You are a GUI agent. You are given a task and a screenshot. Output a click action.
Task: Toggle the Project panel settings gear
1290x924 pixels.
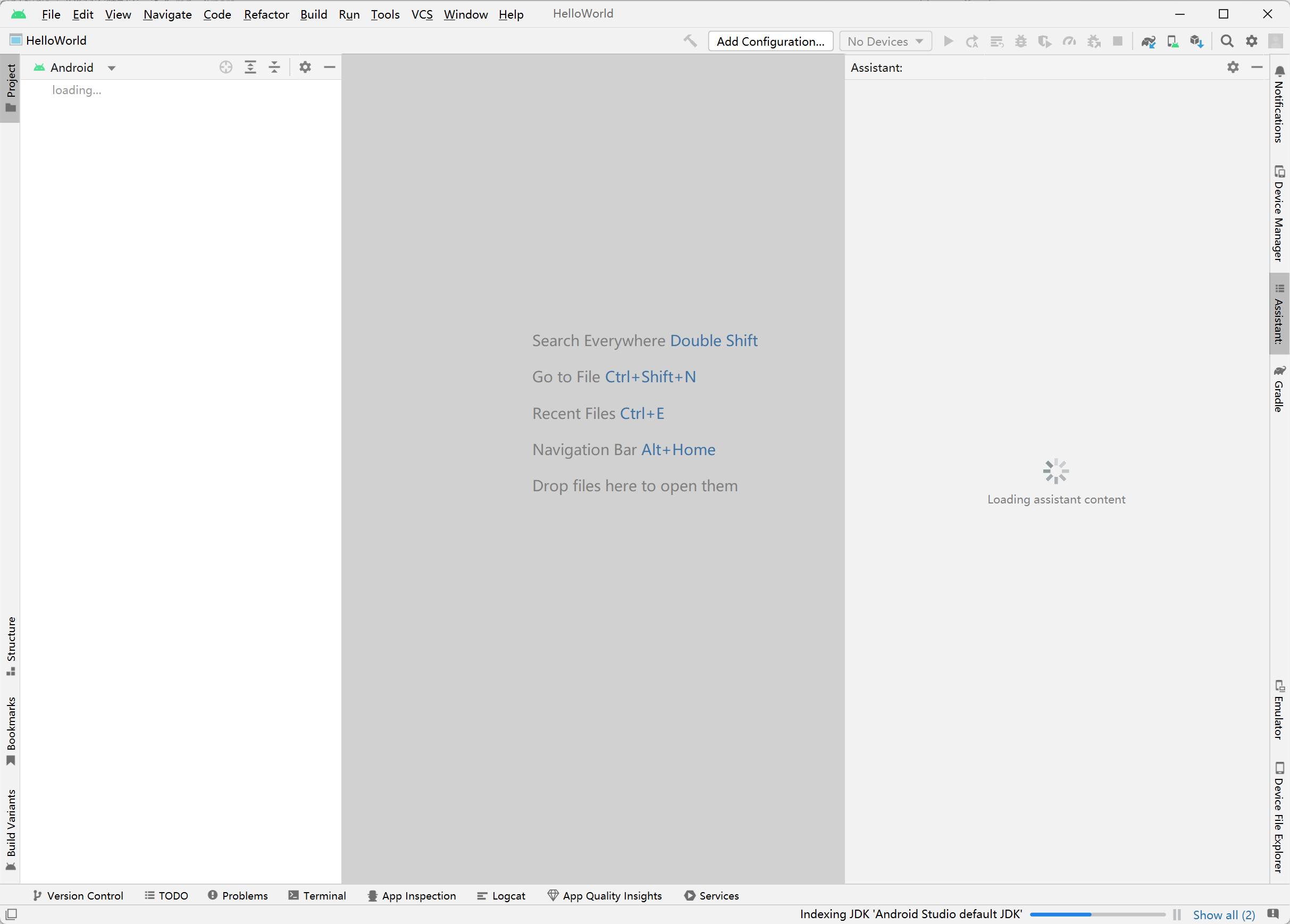point(305,67)
